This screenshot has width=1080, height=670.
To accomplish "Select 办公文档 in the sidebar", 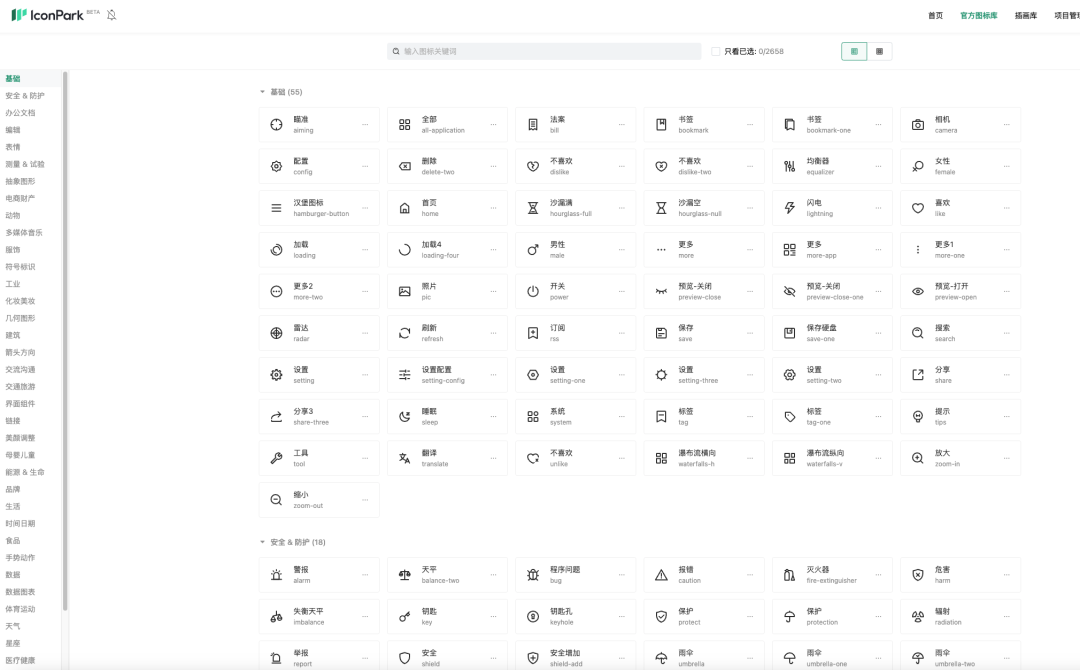I will (20, 113).
